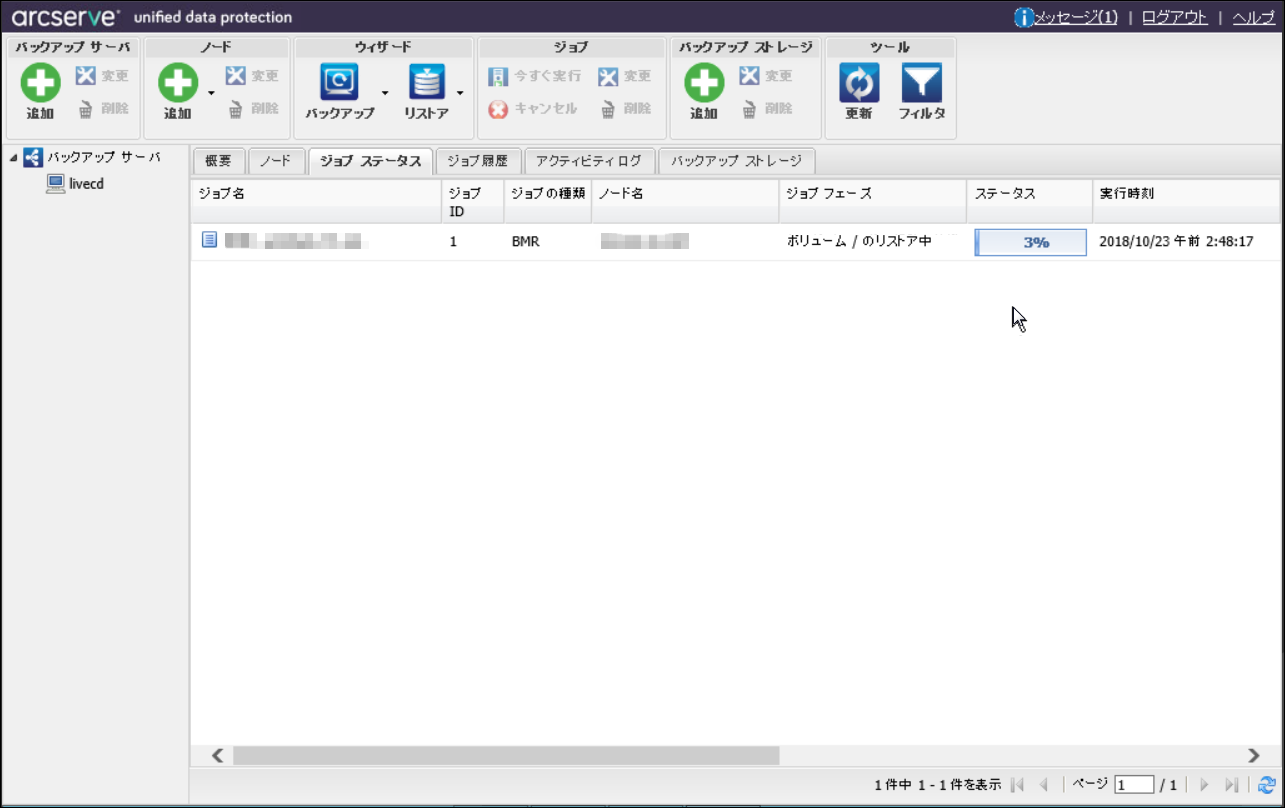This screenshot has width=1285, height=808.
Task: Switch to the ジョブ履歴 tab
Action: [x=477, y=161]
